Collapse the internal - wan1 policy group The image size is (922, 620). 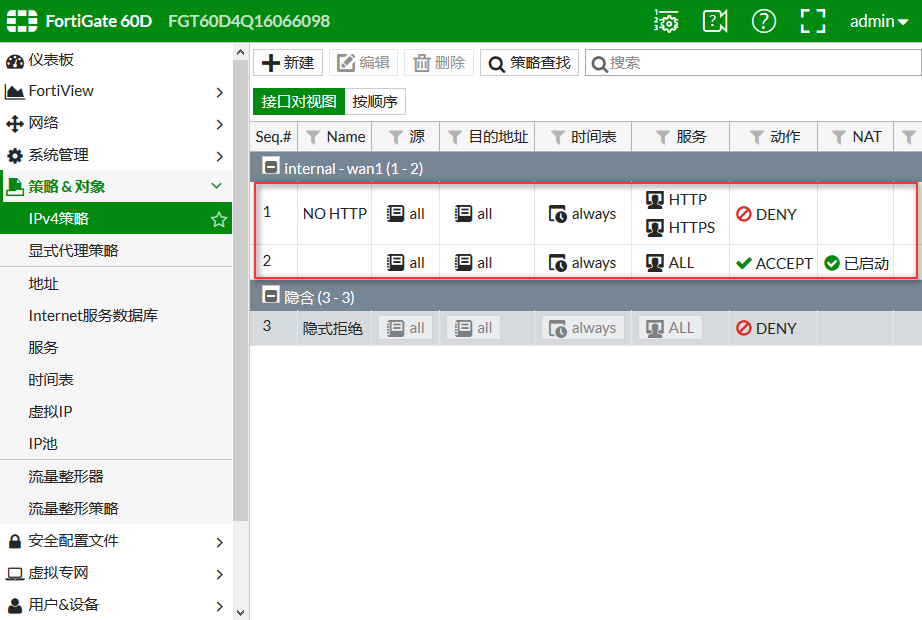(x=270, y=167)
